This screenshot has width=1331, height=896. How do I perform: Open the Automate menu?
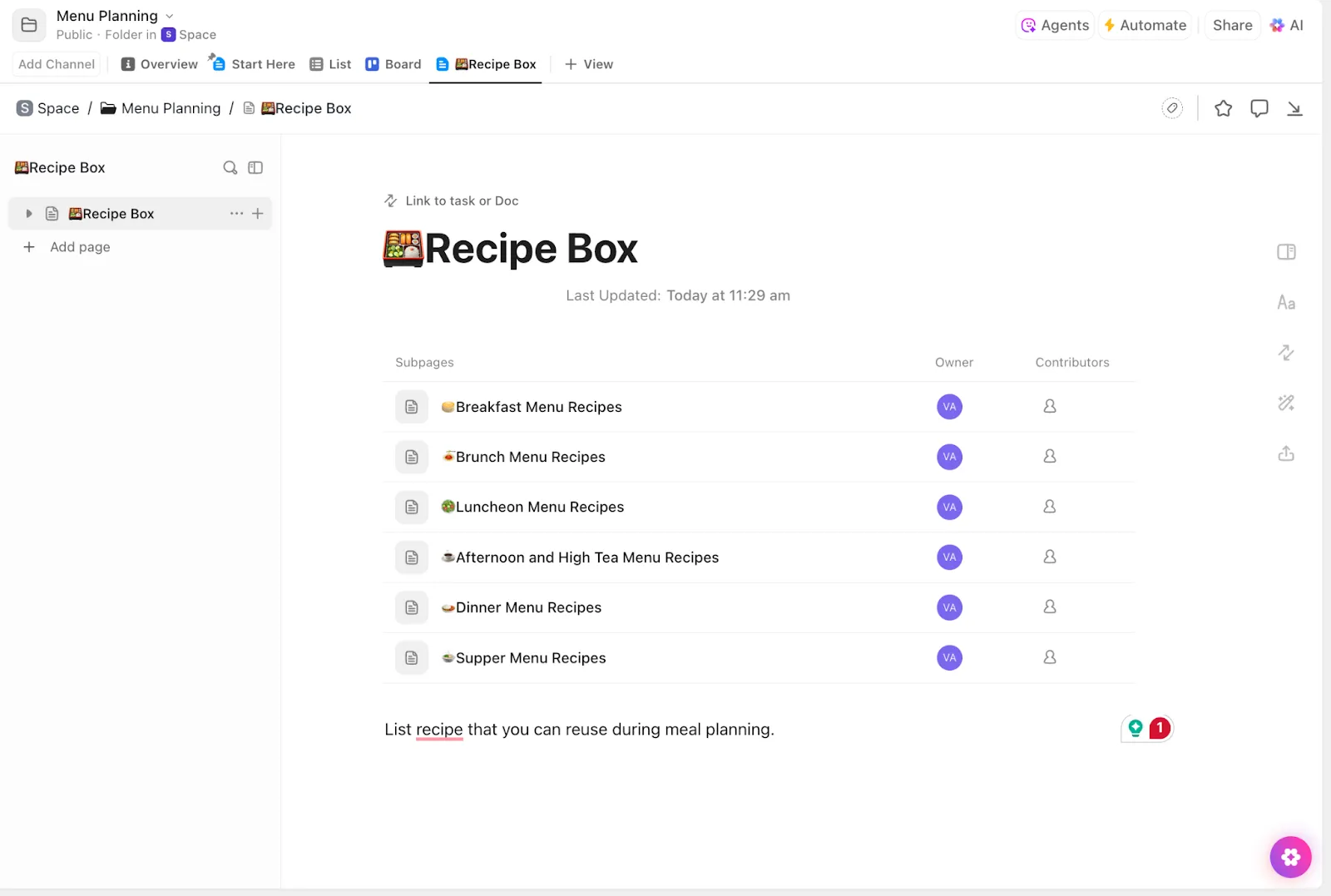pos(1145,25)
